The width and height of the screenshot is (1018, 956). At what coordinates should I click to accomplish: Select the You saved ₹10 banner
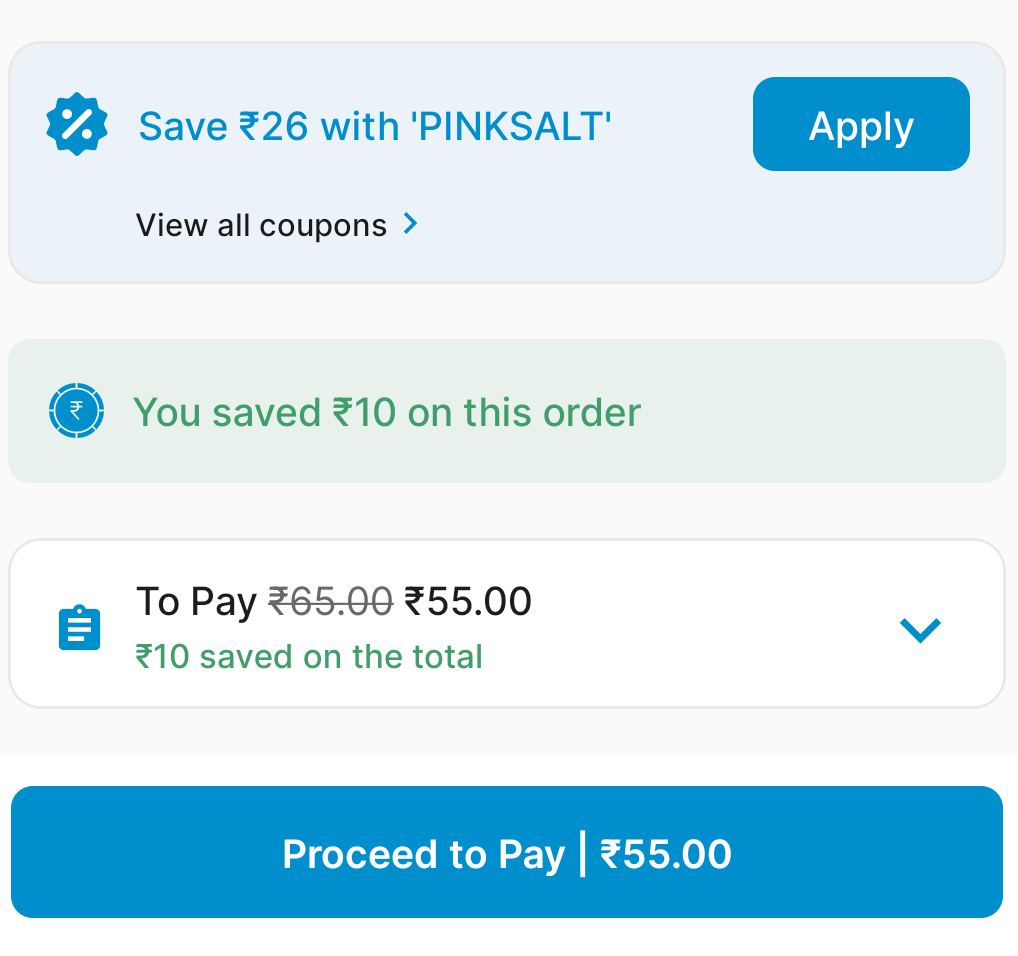coord(388,411)
